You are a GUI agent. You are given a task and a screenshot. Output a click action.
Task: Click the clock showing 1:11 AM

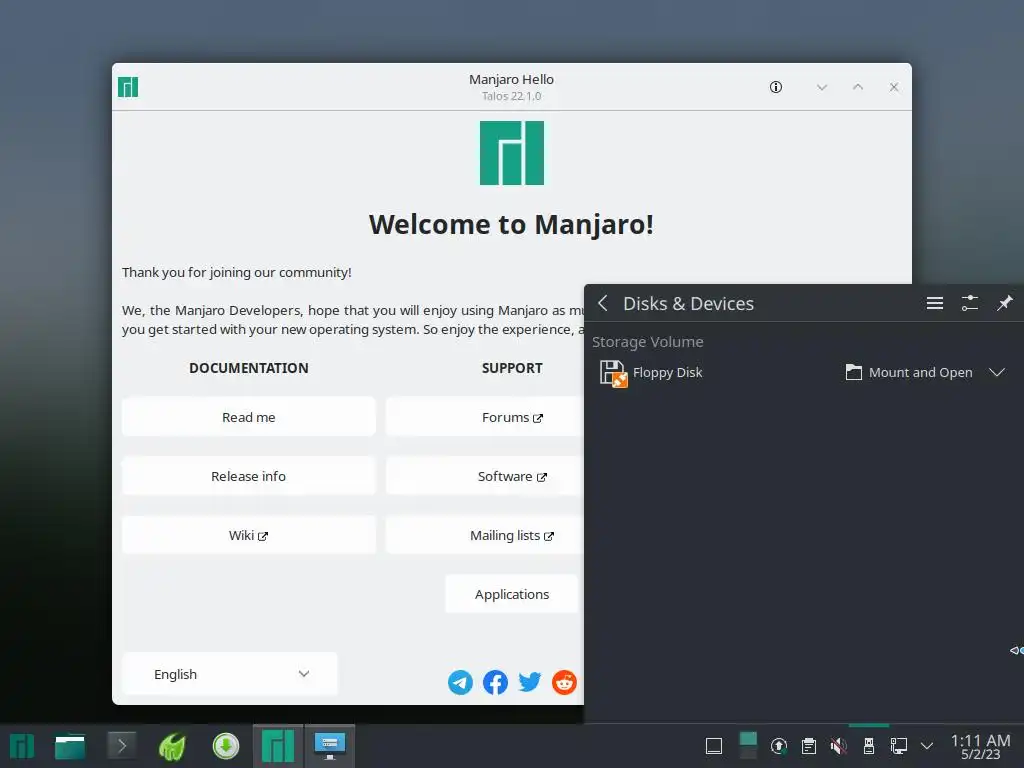(980, 746)
